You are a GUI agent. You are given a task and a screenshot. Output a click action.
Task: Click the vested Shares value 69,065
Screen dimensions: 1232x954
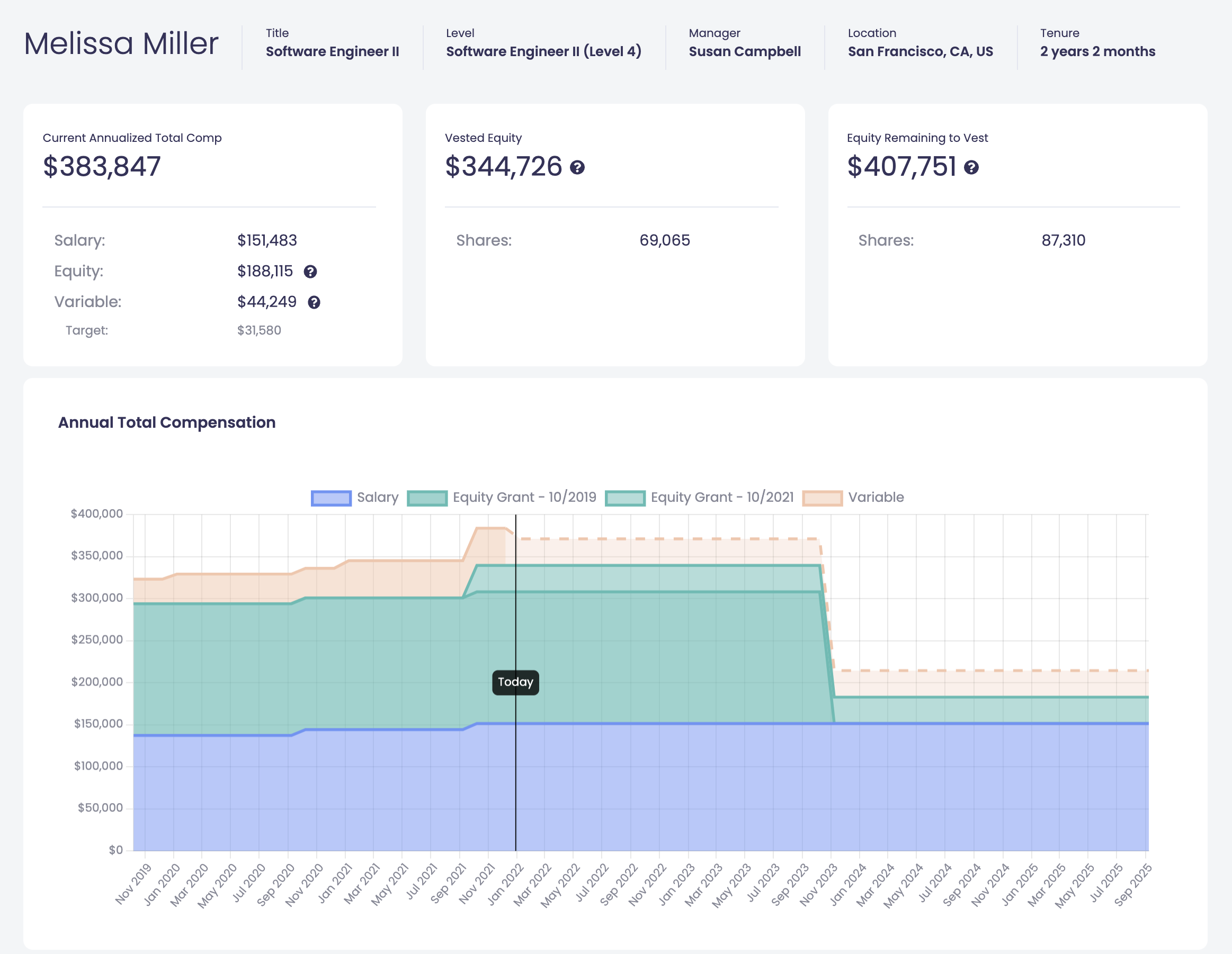coord(664,240)
